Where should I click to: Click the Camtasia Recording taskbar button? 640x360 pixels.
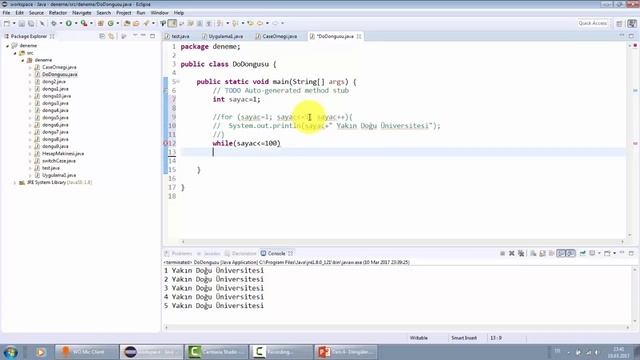coord(281,352)
